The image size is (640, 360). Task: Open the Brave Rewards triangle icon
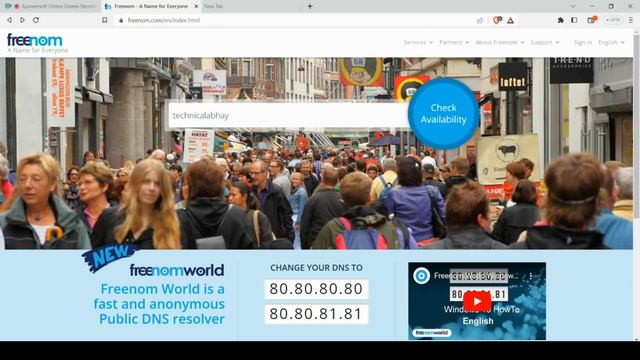(x=510, y=20)
